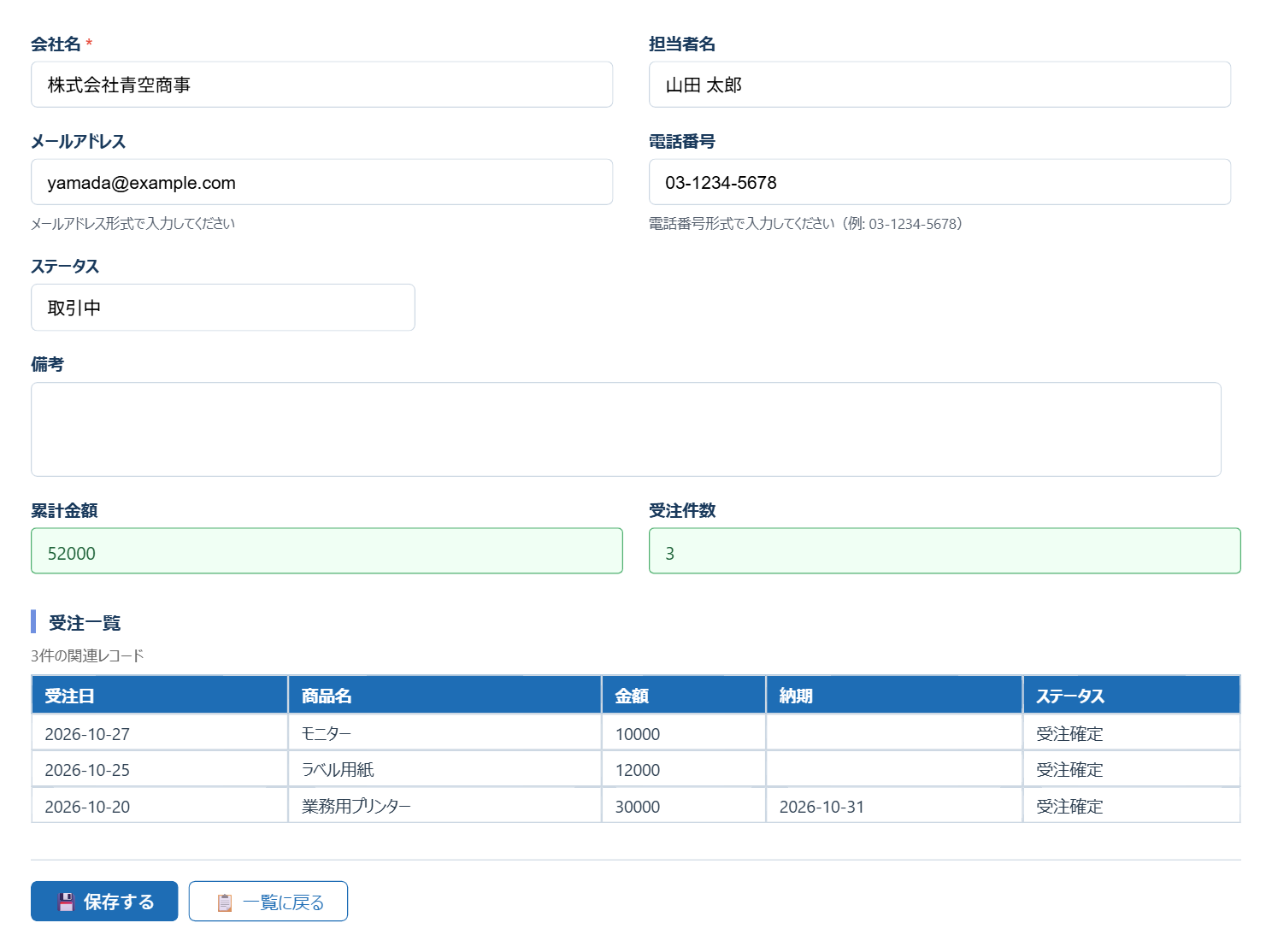Select the 累計金額 field showing 52000
The image size is (1272, 952).
click(x=327, y=551)
